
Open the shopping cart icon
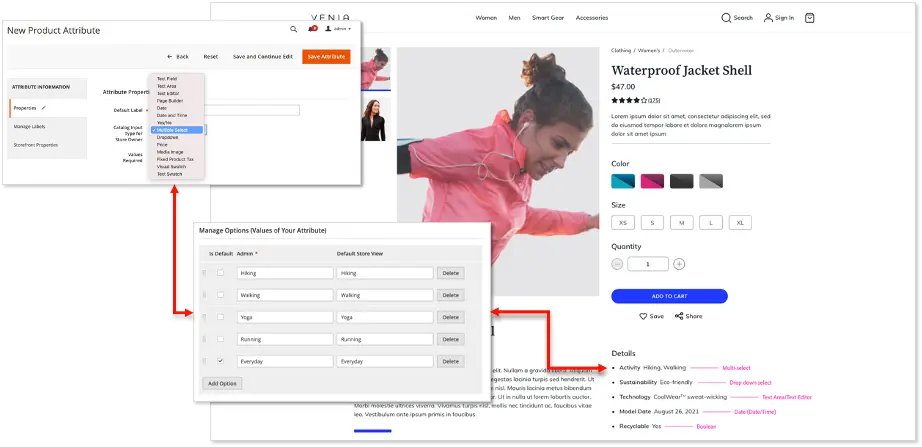pos(810,18)
